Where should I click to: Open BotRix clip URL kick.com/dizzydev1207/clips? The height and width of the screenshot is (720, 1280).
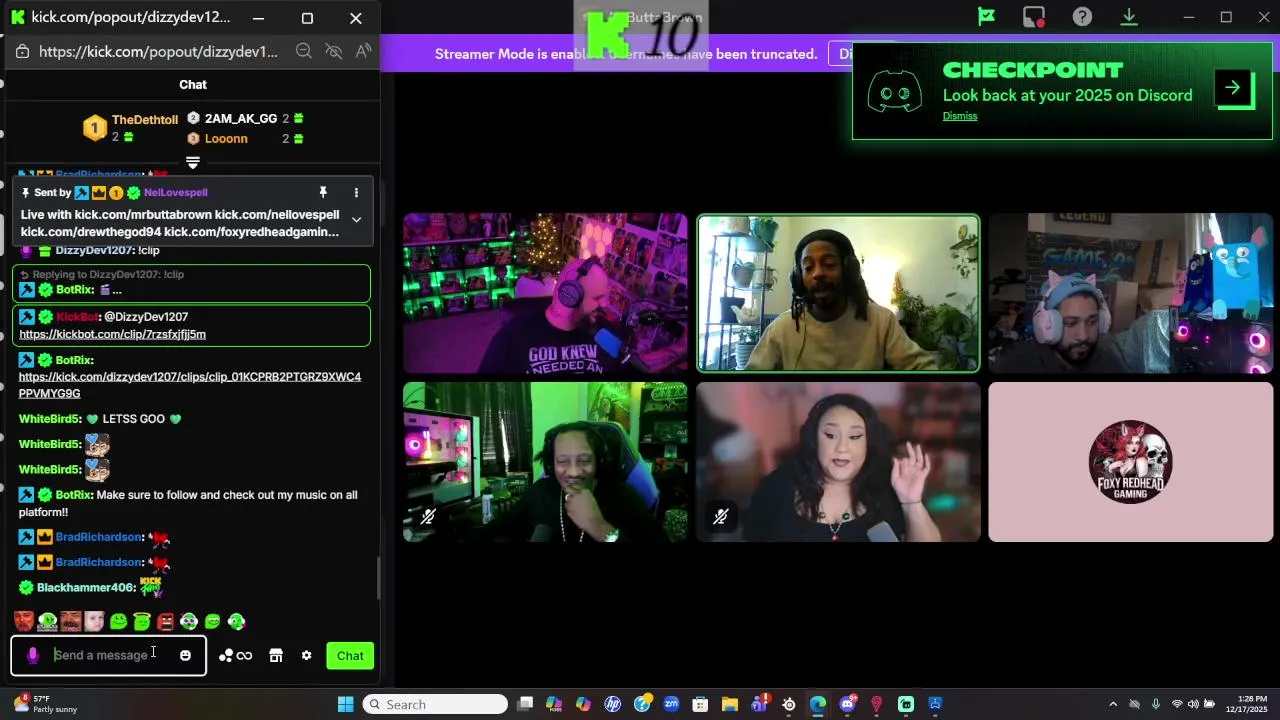click(190, 385)
